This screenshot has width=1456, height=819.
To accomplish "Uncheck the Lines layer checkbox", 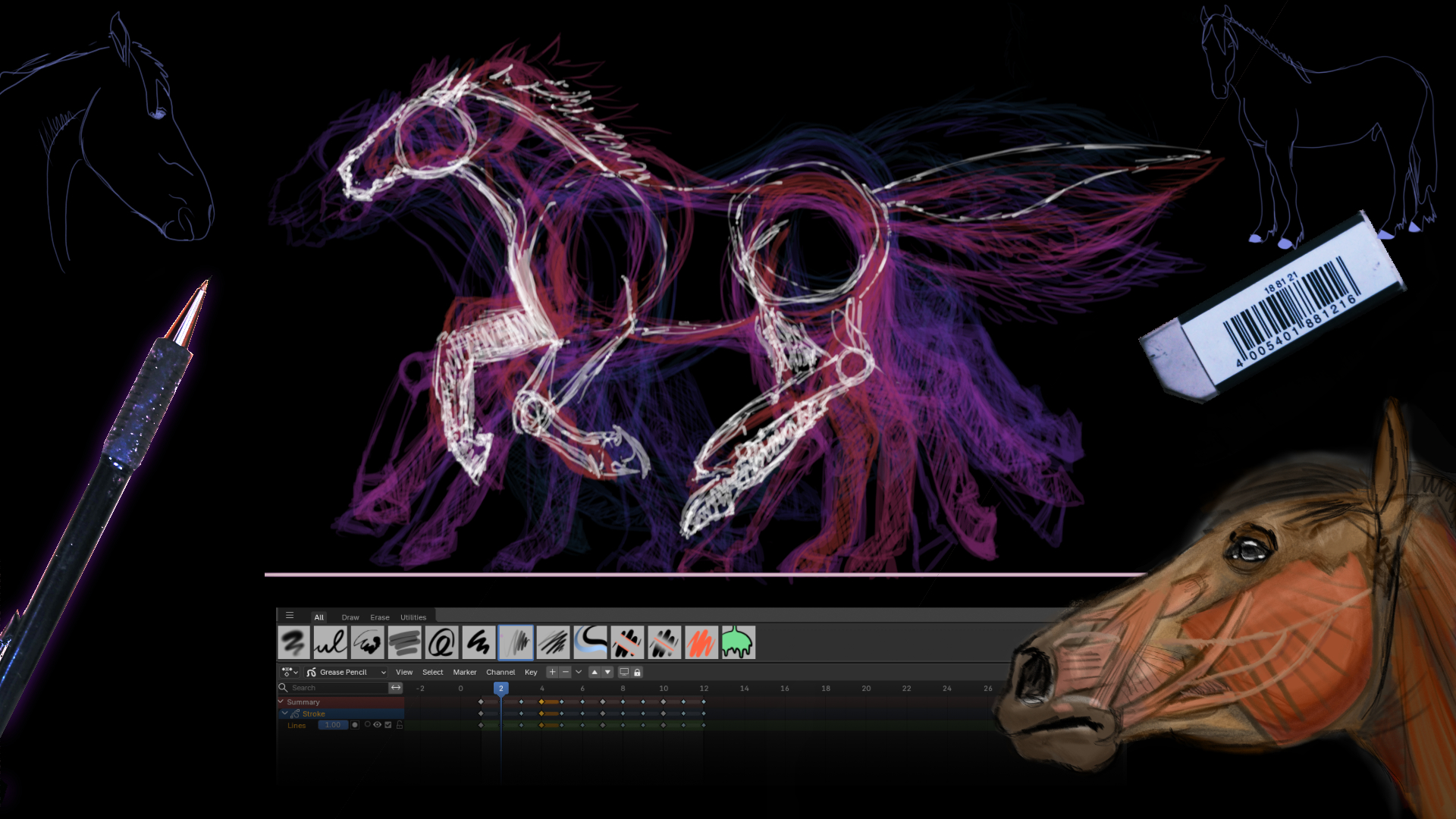I will pos(388,725).
